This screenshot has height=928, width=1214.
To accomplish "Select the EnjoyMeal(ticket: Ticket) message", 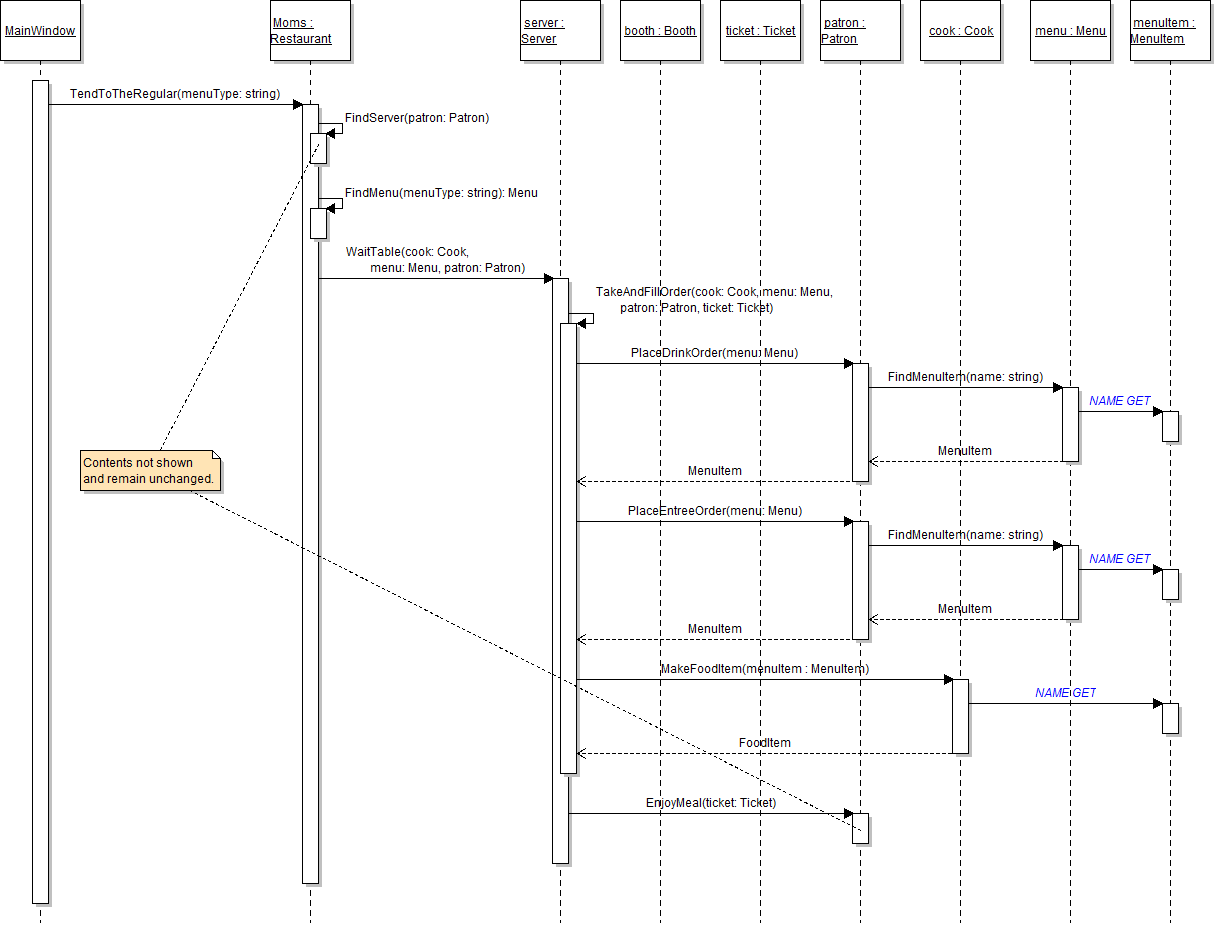I will click(x=710, y=803).
